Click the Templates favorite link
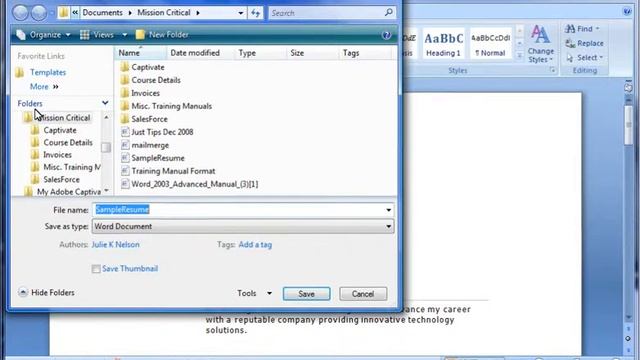 (x=48, y=73)
